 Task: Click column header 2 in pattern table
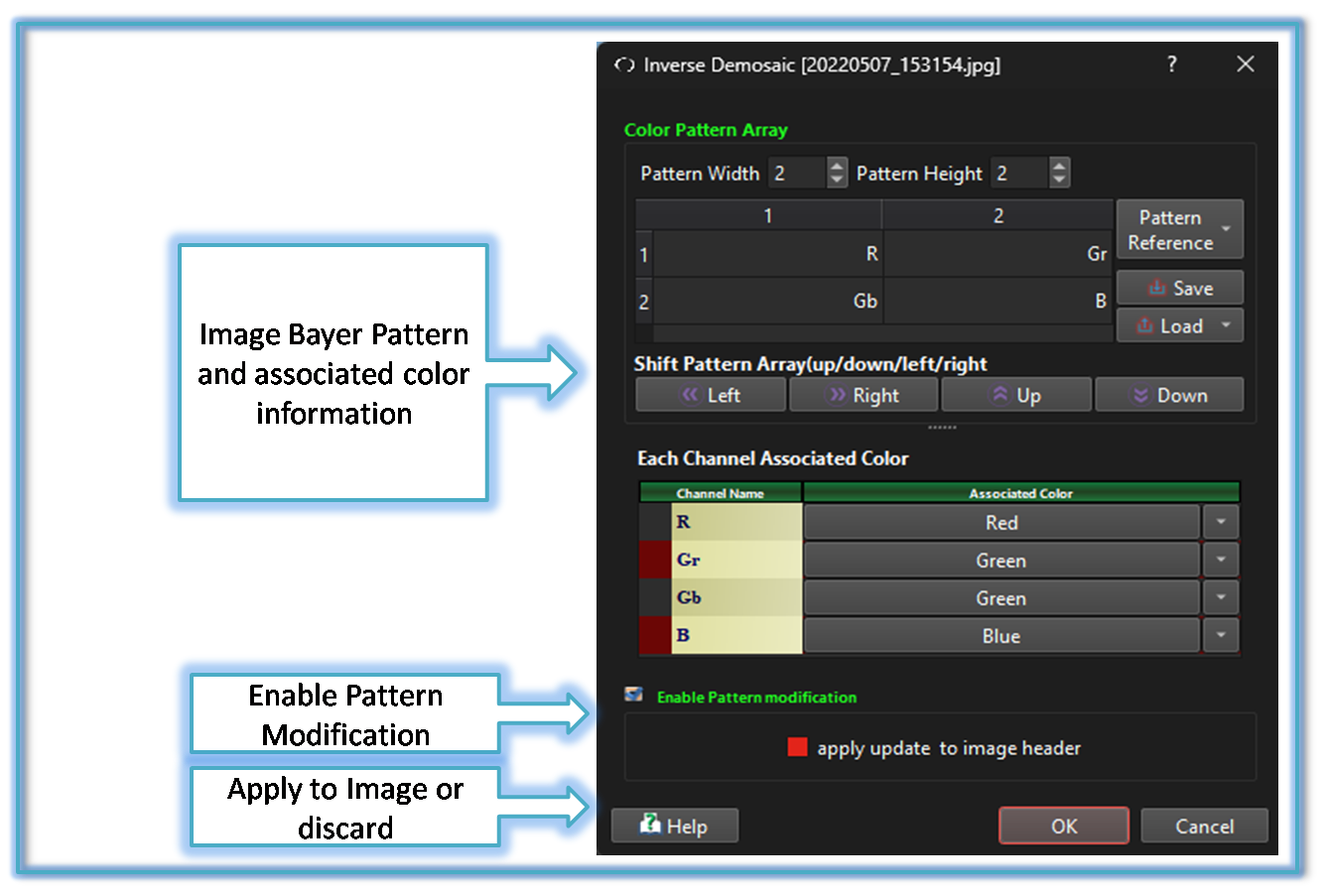[998, 215]
